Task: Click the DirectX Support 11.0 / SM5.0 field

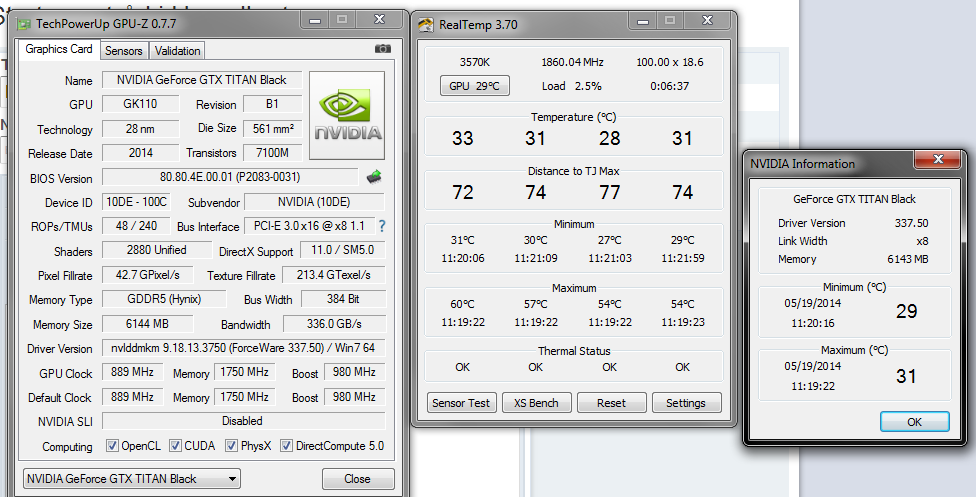Action: click(x=343, y=250)
